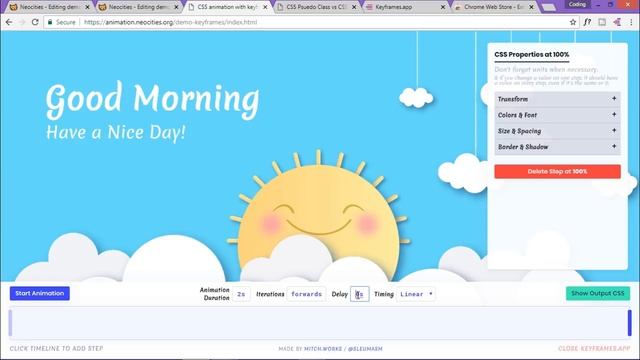Screen dimensions: 640x360
Task: Open the f? fonts extension icon
Action: [587, 22]
